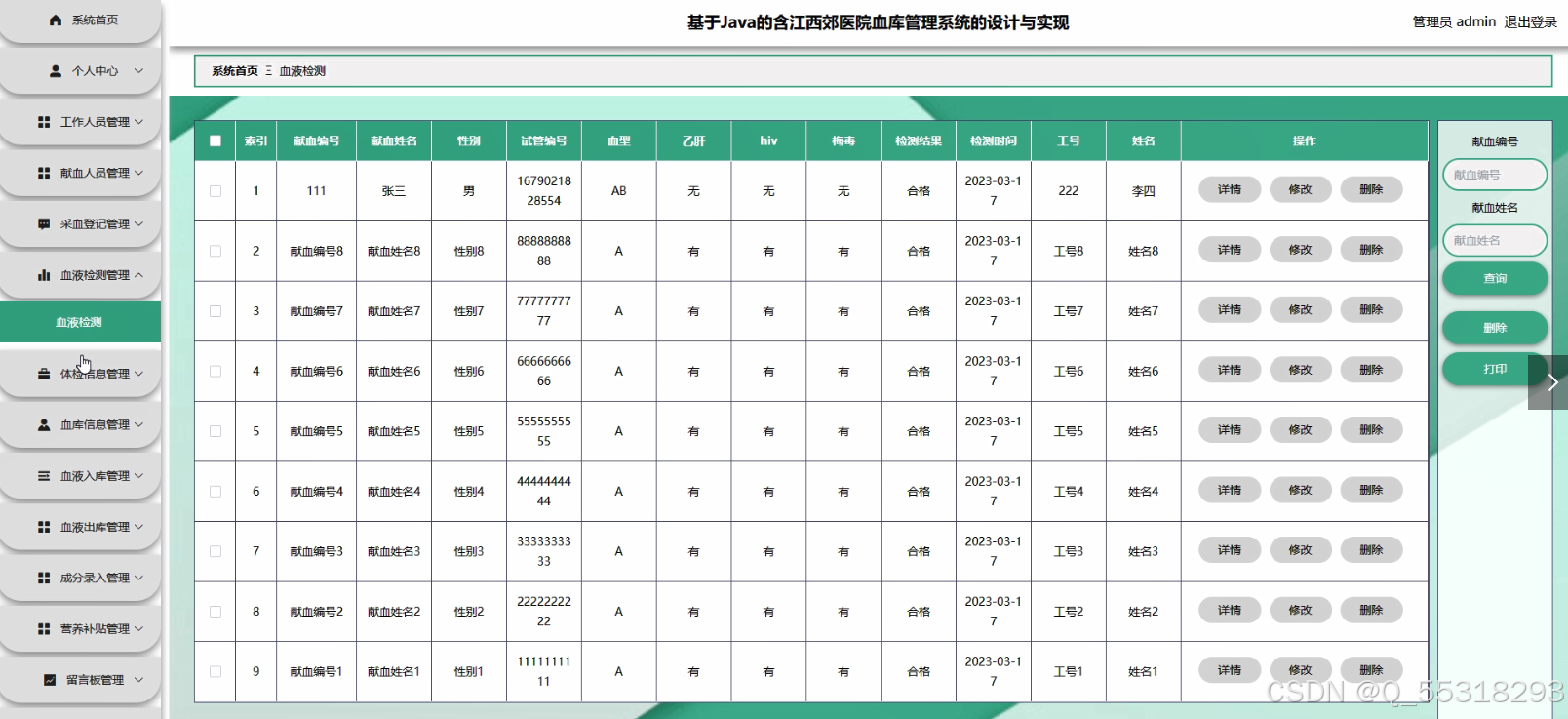
Task: Open the 成分录入管理 menu
Action: coord(80,578)
